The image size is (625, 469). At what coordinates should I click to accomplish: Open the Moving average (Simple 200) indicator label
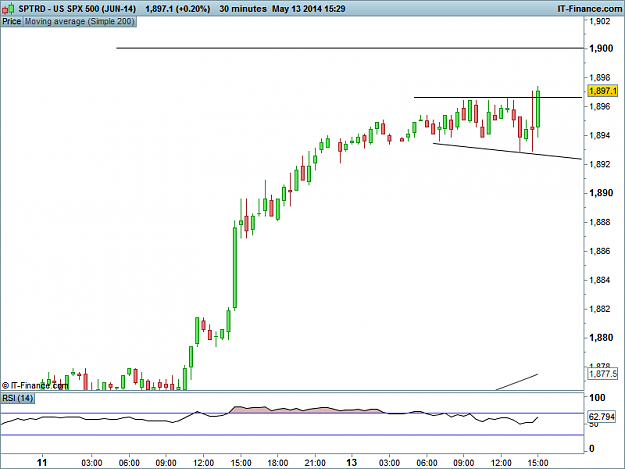coord(80,22)
